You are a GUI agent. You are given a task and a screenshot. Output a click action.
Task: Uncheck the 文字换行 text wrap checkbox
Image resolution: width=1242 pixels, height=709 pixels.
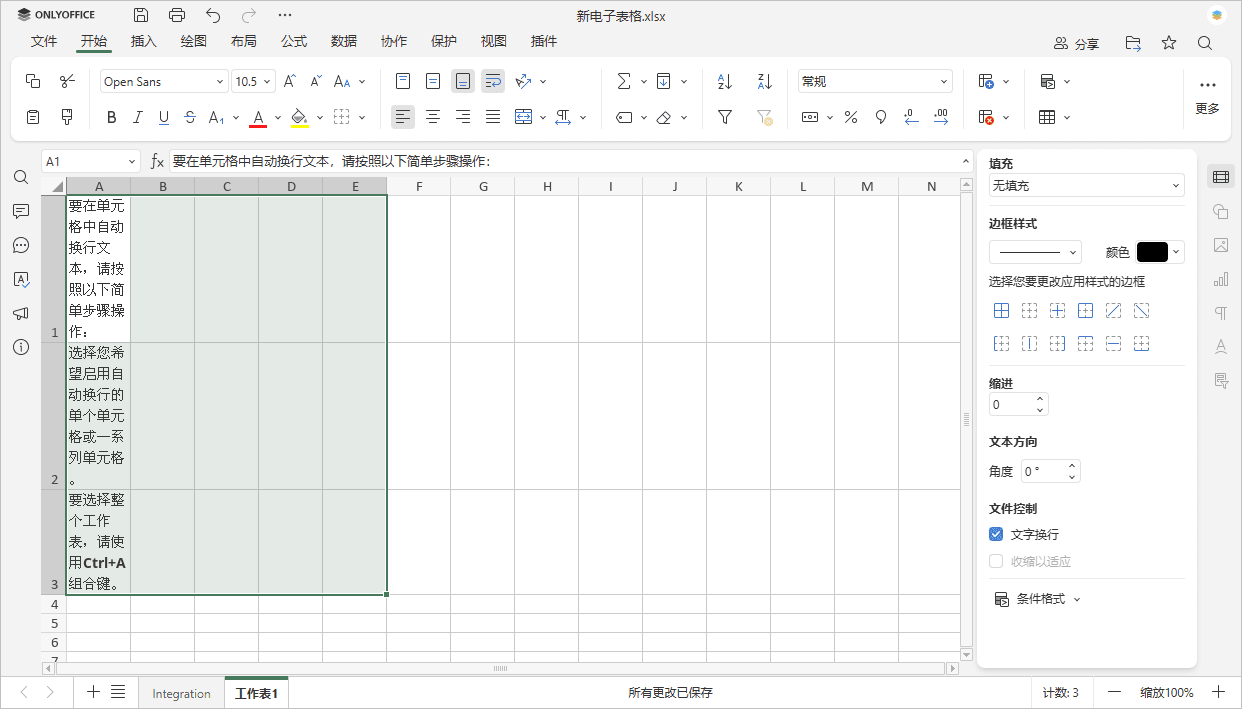tap(995, 533)
